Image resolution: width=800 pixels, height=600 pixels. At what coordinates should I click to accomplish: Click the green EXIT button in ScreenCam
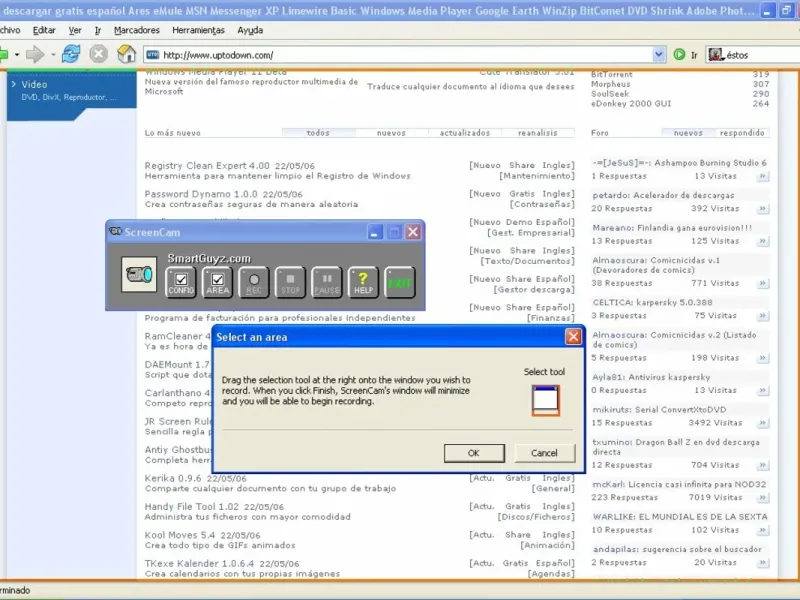399,282
